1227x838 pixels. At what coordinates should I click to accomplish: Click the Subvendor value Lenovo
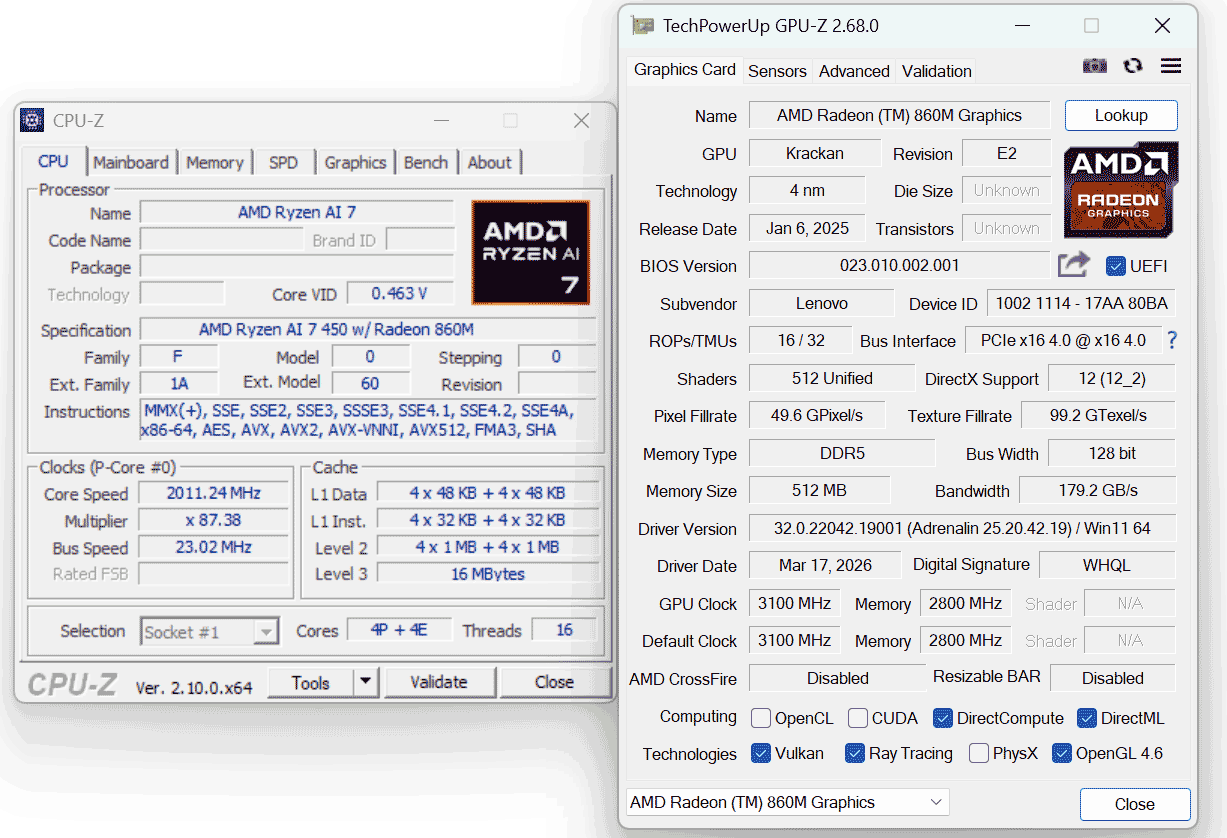[822, 303]
